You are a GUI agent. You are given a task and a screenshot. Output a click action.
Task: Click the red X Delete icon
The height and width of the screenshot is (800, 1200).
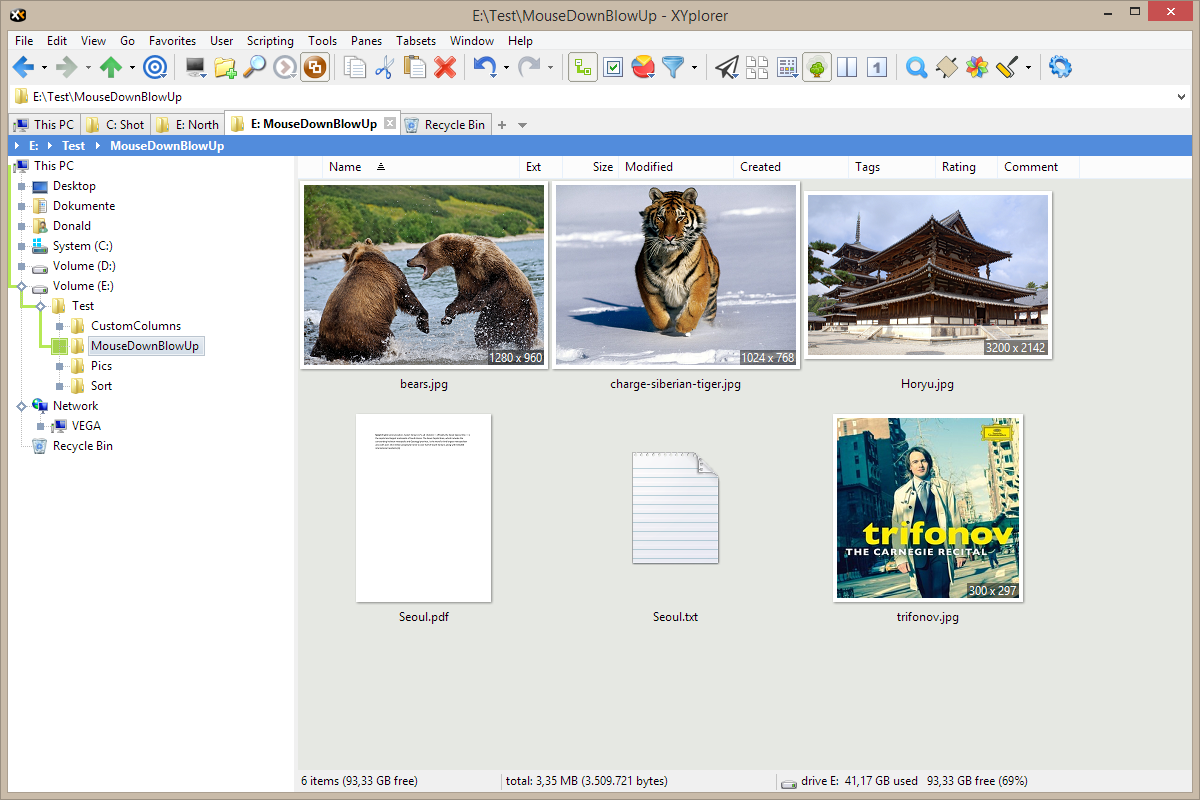[445, 68]
